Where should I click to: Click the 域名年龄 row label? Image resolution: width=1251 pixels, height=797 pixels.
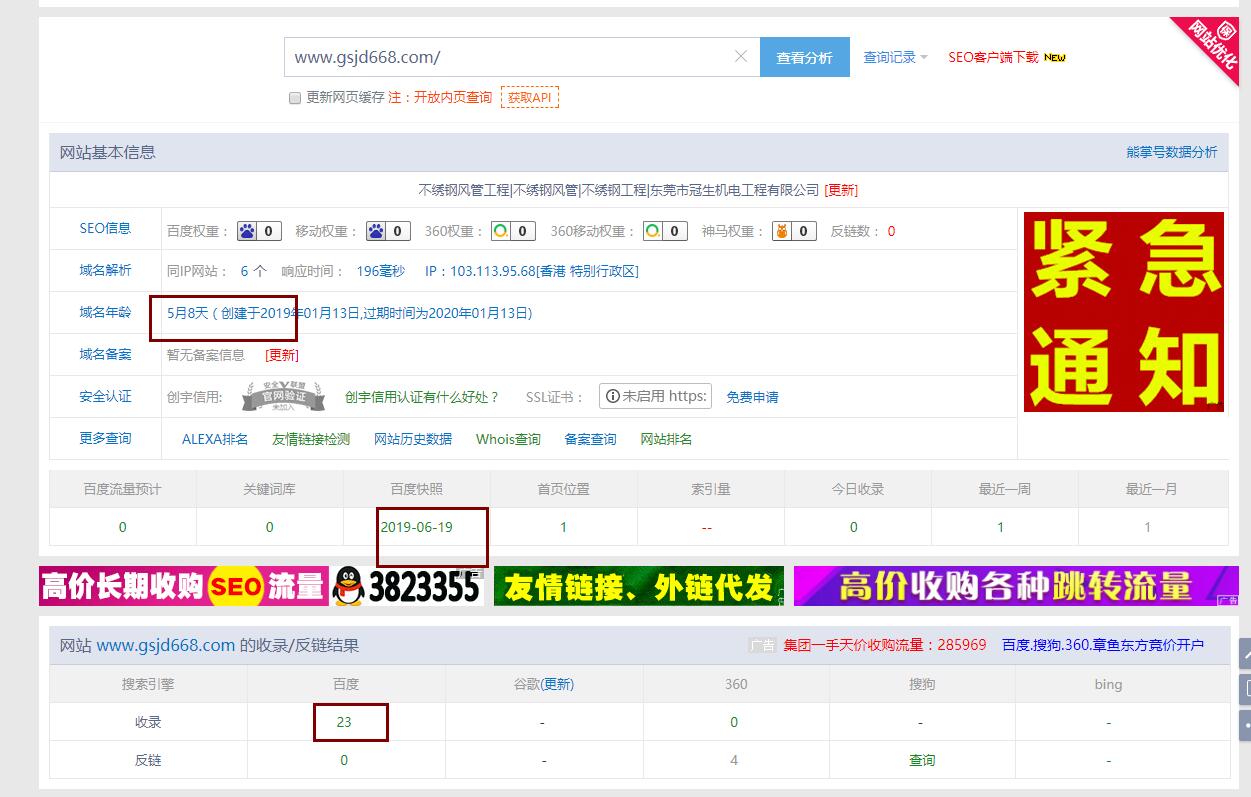click(x=105, y=312)
